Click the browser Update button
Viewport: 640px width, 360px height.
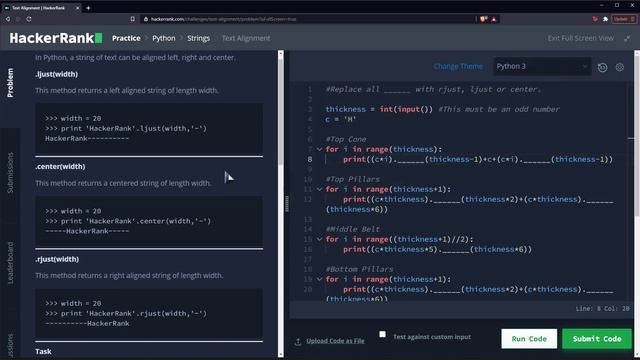[x=624, y=19]
